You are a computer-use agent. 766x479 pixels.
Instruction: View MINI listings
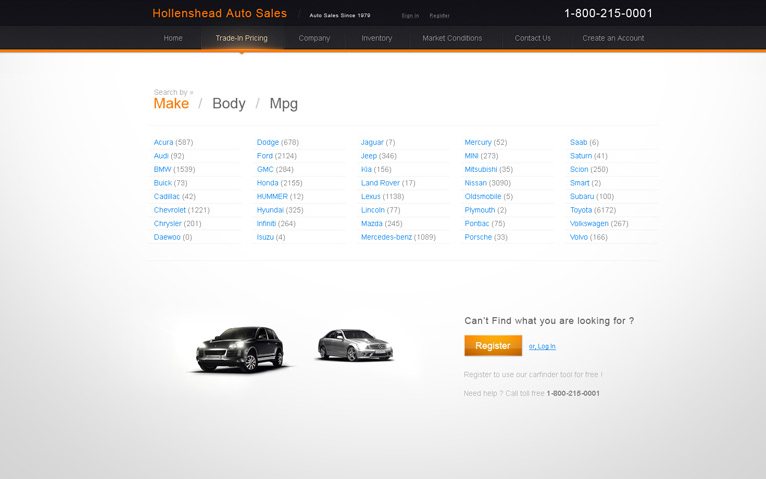pyautogui.click(x=471, y=156)
